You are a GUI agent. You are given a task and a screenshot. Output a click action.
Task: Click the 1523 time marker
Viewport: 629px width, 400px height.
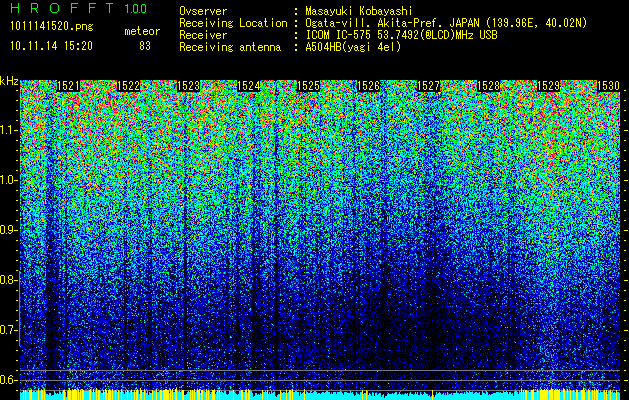tap(189, 86)
